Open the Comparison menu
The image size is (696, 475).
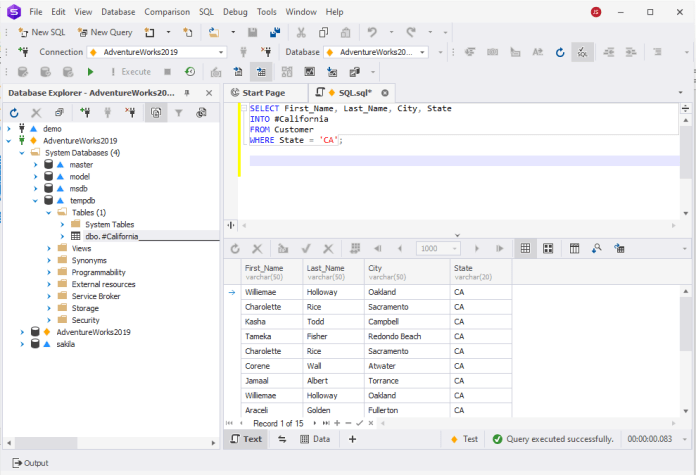pos(165,12)
